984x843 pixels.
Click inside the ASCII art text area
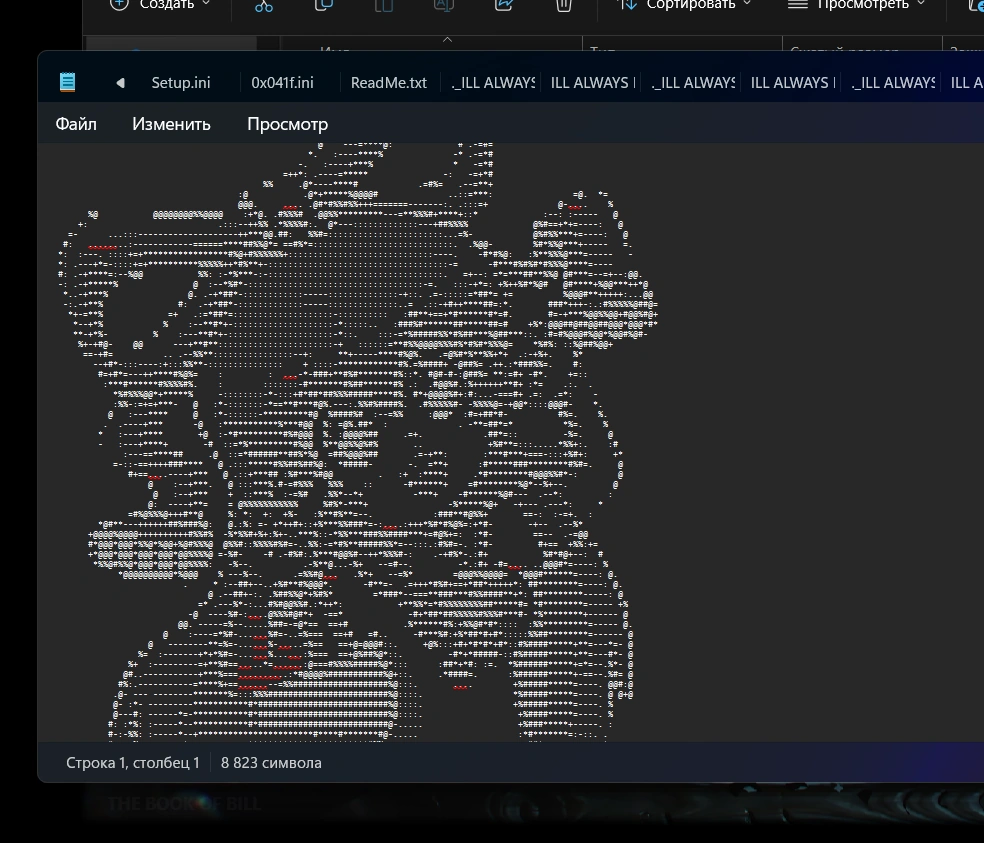click(510, 442)
